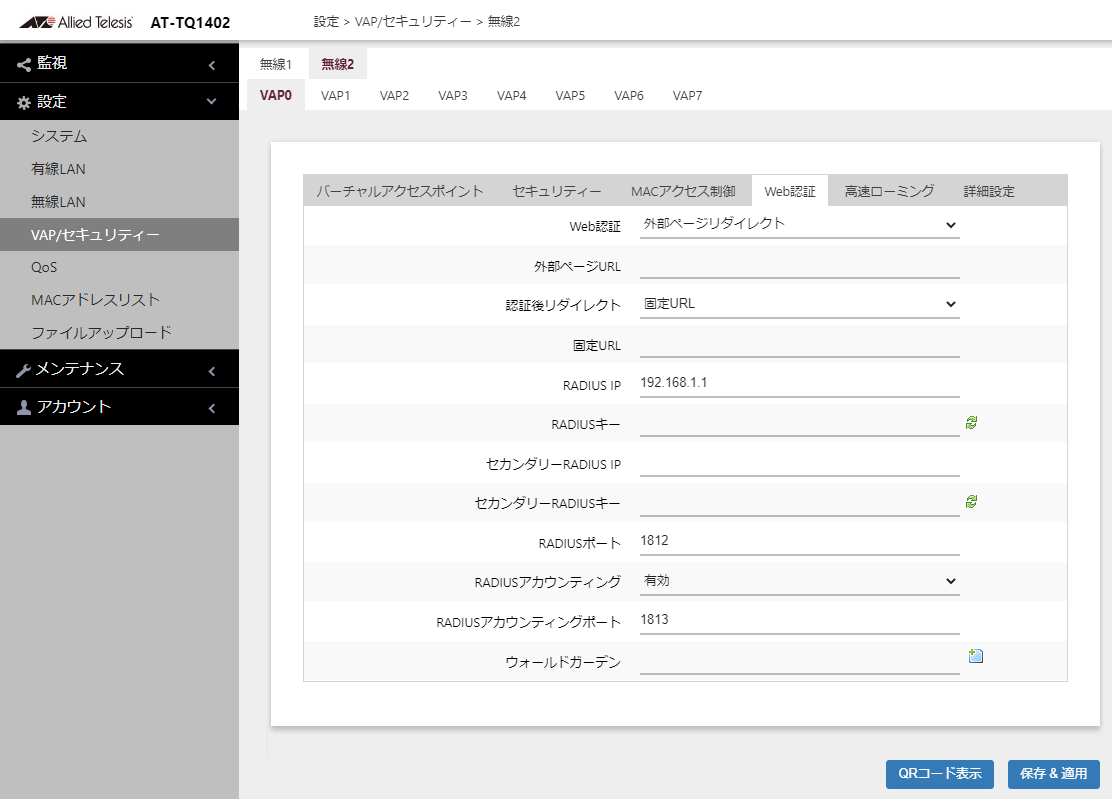Viewport: 1112px width, 799px height.
Task: Click the Allied Telesis logo
Action: pyautogui.click(x=77, y=23)
